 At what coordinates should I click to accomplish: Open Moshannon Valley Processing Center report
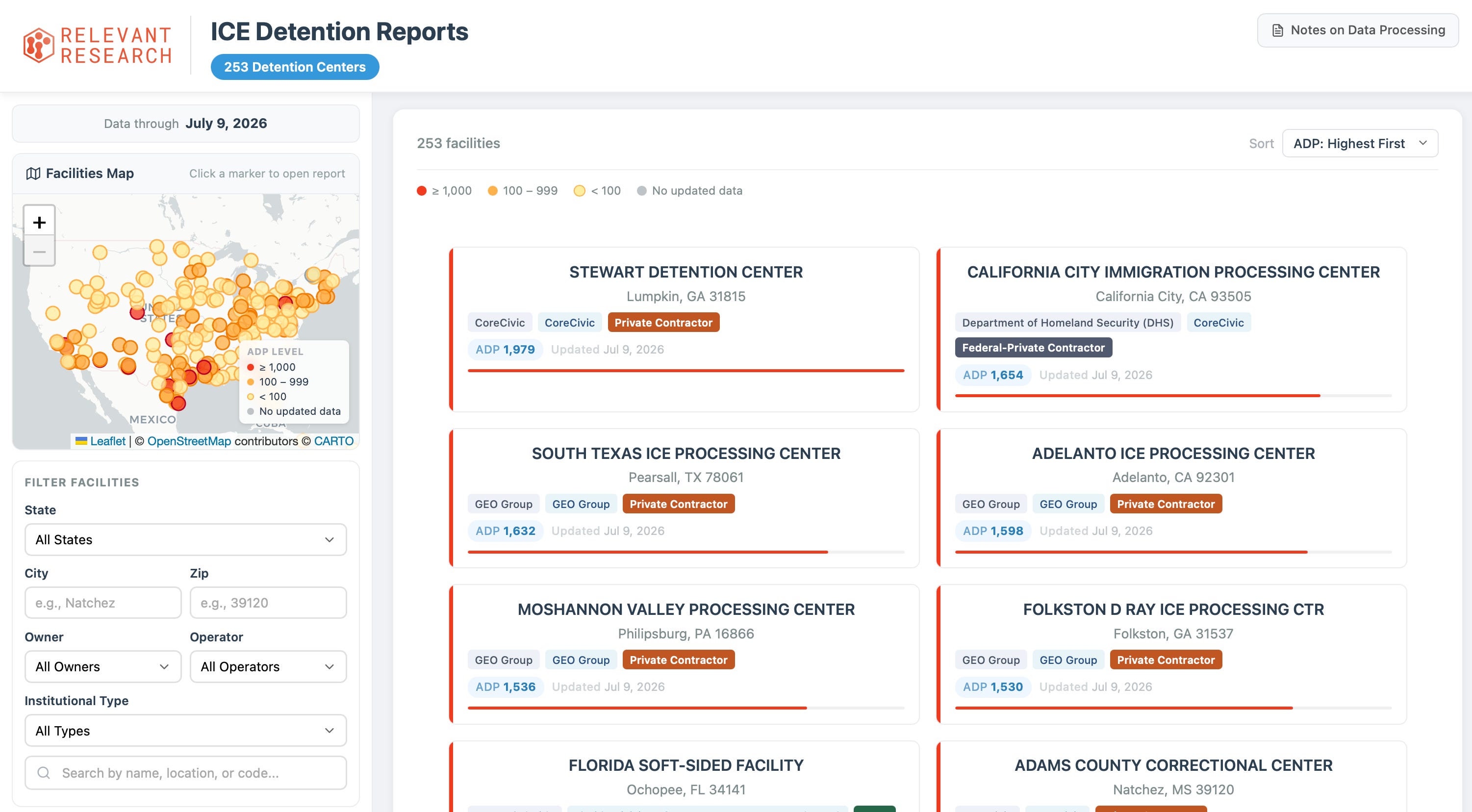(x=685, y=609)
